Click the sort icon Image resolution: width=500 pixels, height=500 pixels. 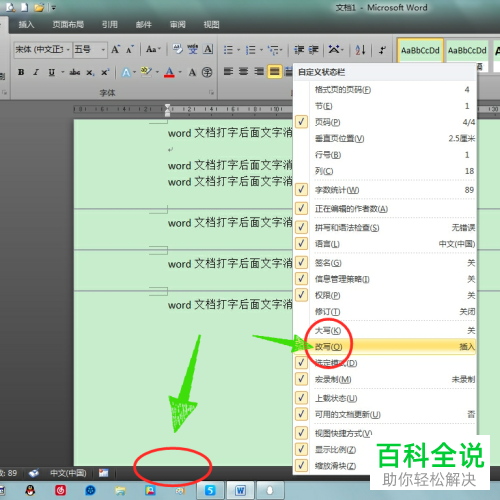[360, 50]
